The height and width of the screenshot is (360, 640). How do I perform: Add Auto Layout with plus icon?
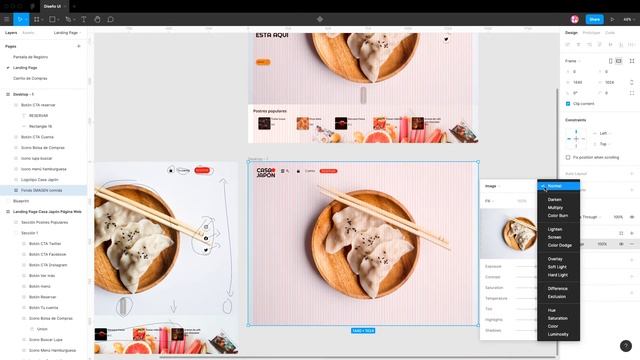[x=632, y=174]
